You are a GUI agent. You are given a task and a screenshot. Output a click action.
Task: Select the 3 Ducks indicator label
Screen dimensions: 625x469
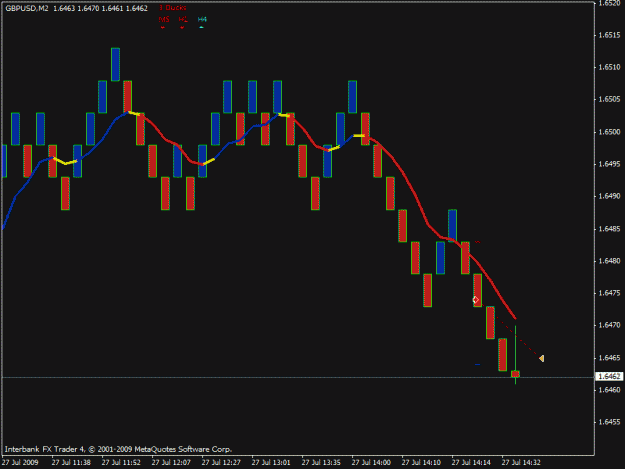pos(173,8)
